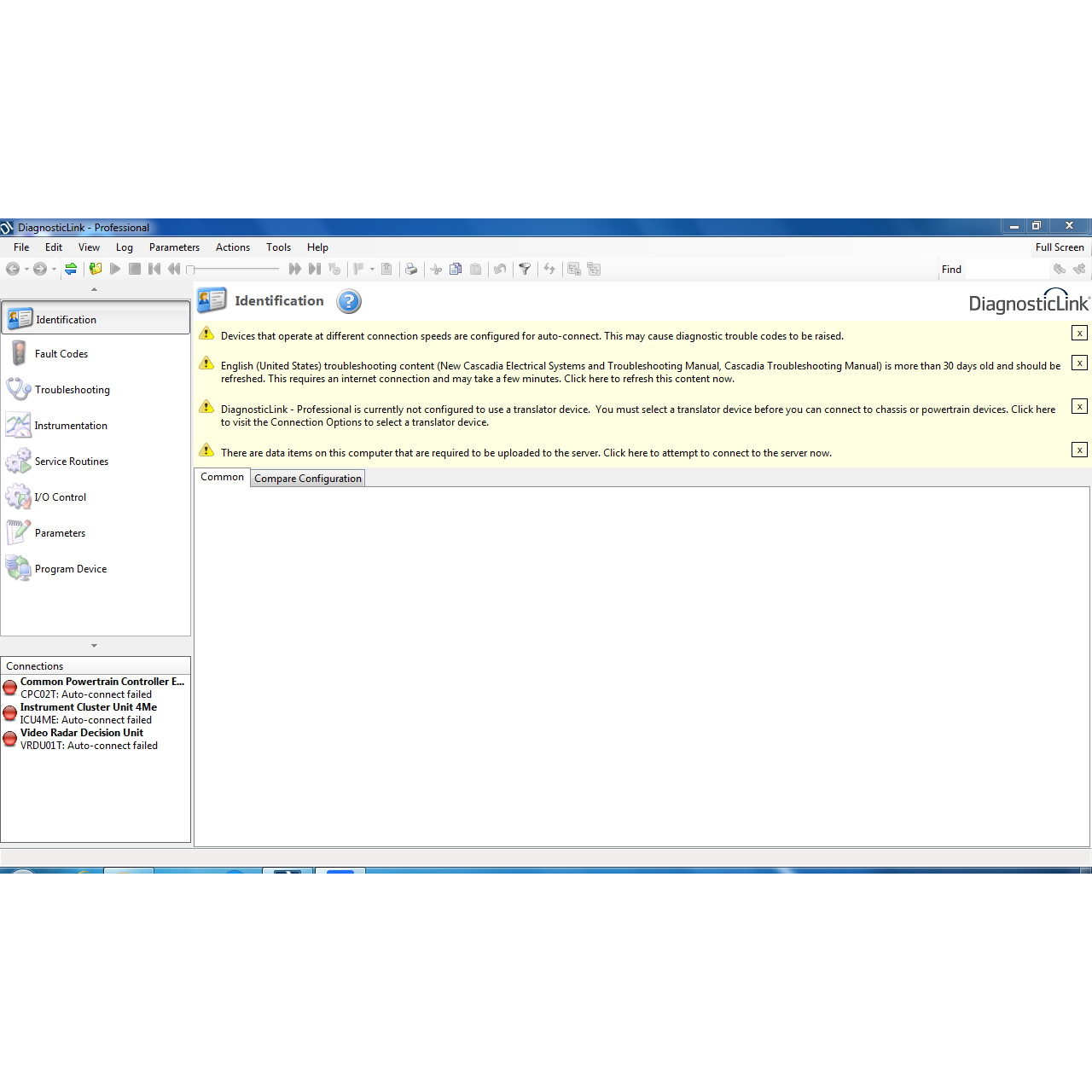This screenshot has width=1092, height=1092.
Task: Click the flag label icon in toolbar
Action: coord(358,269)
